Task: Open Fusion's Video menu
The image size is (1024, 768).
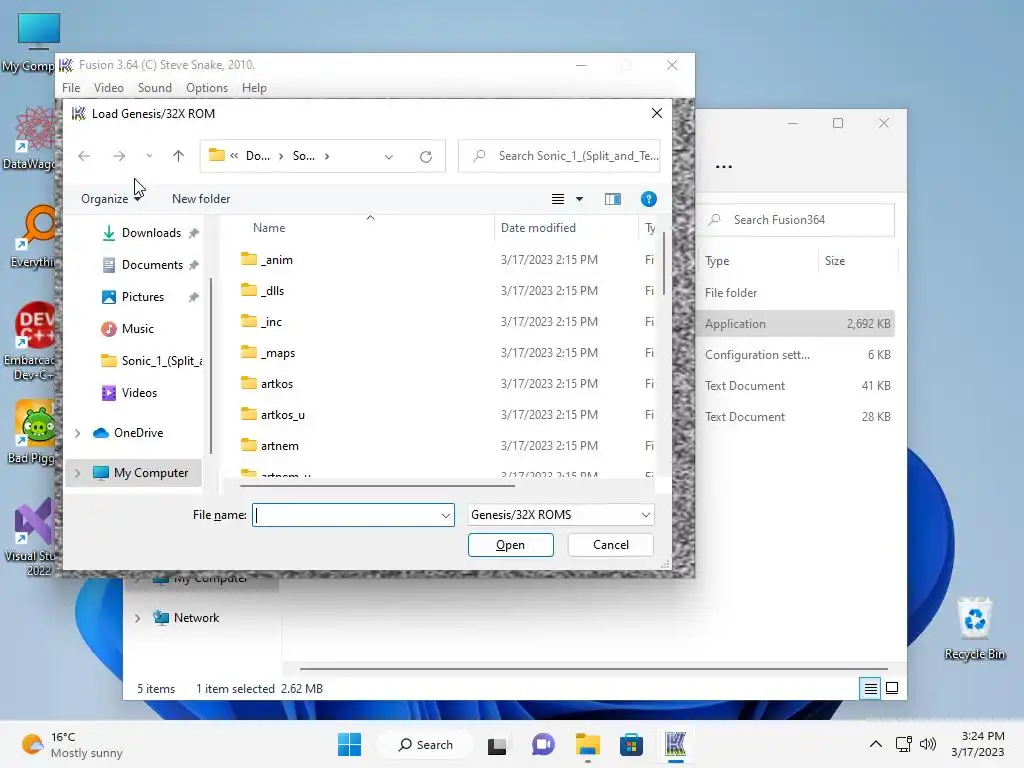Action: click(108, 88)
